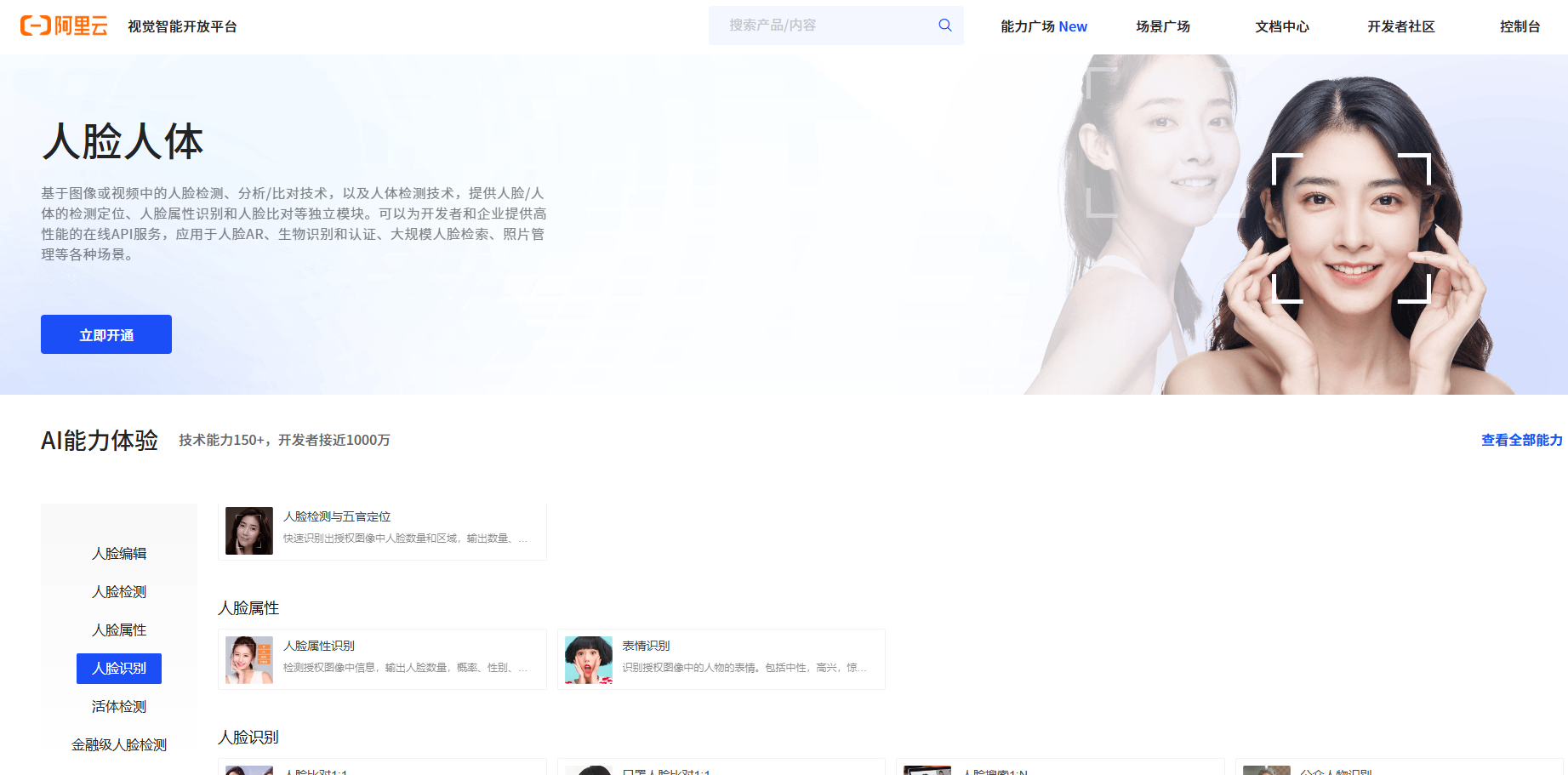Open 金融级人脸检测 category
The width and height of the screenshot is (1568, 775).
[x=119, y=745]
